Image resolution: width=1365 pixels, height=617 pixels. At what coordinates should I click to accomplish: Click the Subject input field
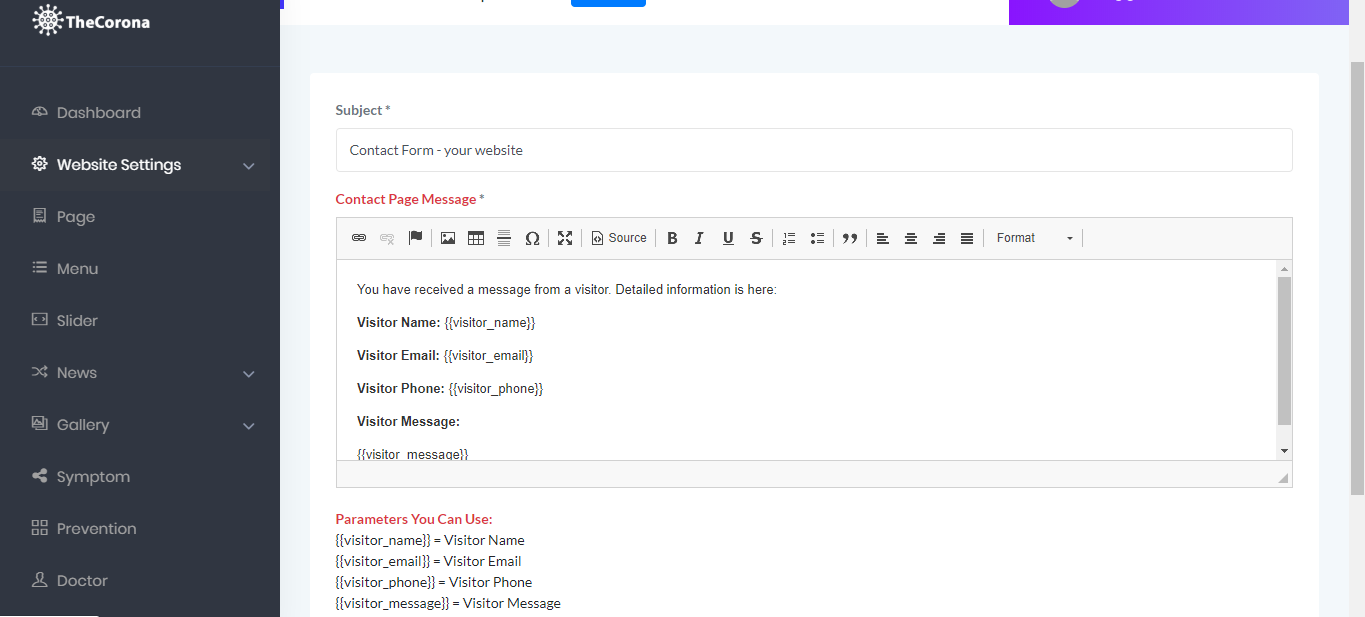click(814, 150)
